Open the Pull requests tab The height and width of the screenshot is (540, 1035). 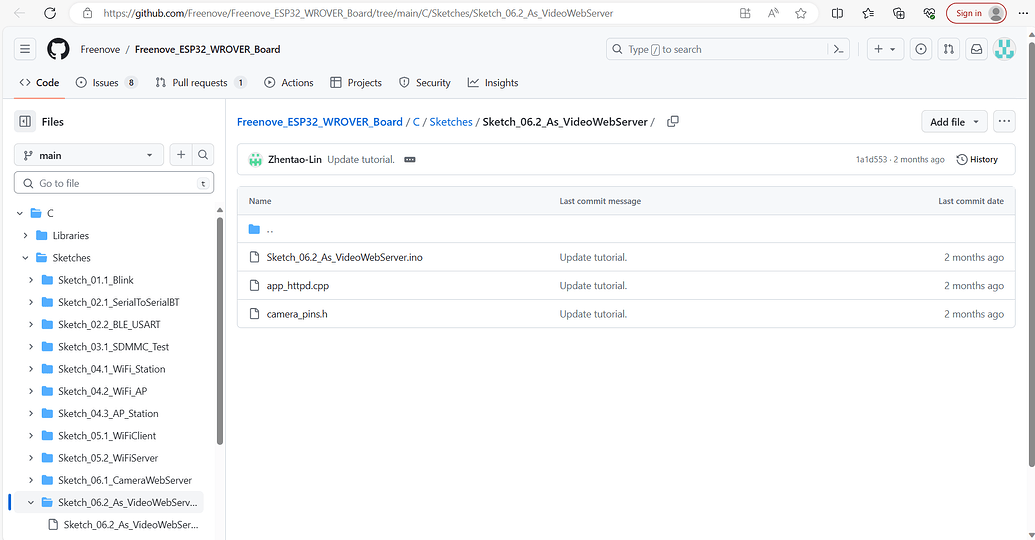(x=200, y=83)
